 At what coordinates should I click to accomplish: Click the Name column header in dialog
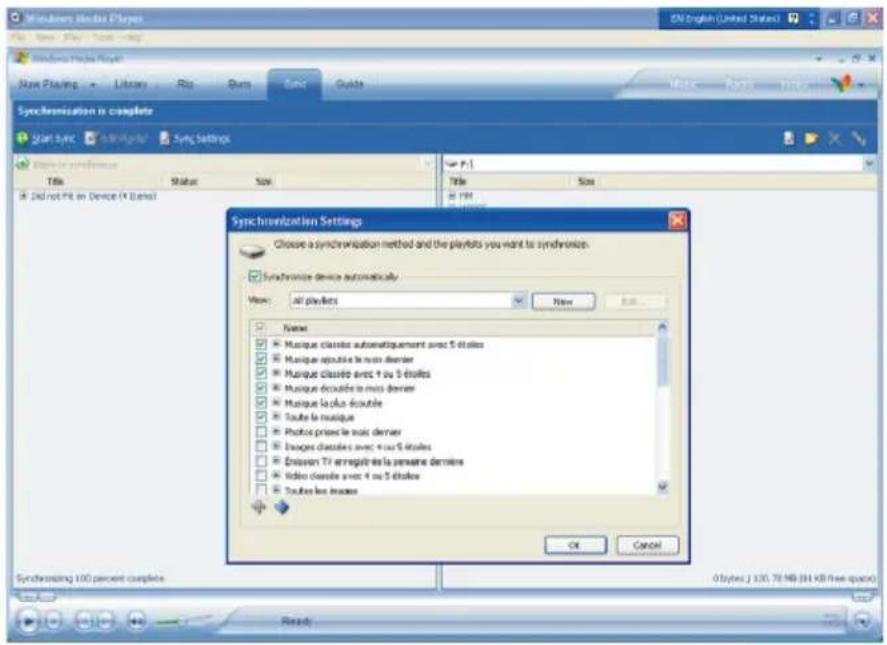tap(295, 328)
